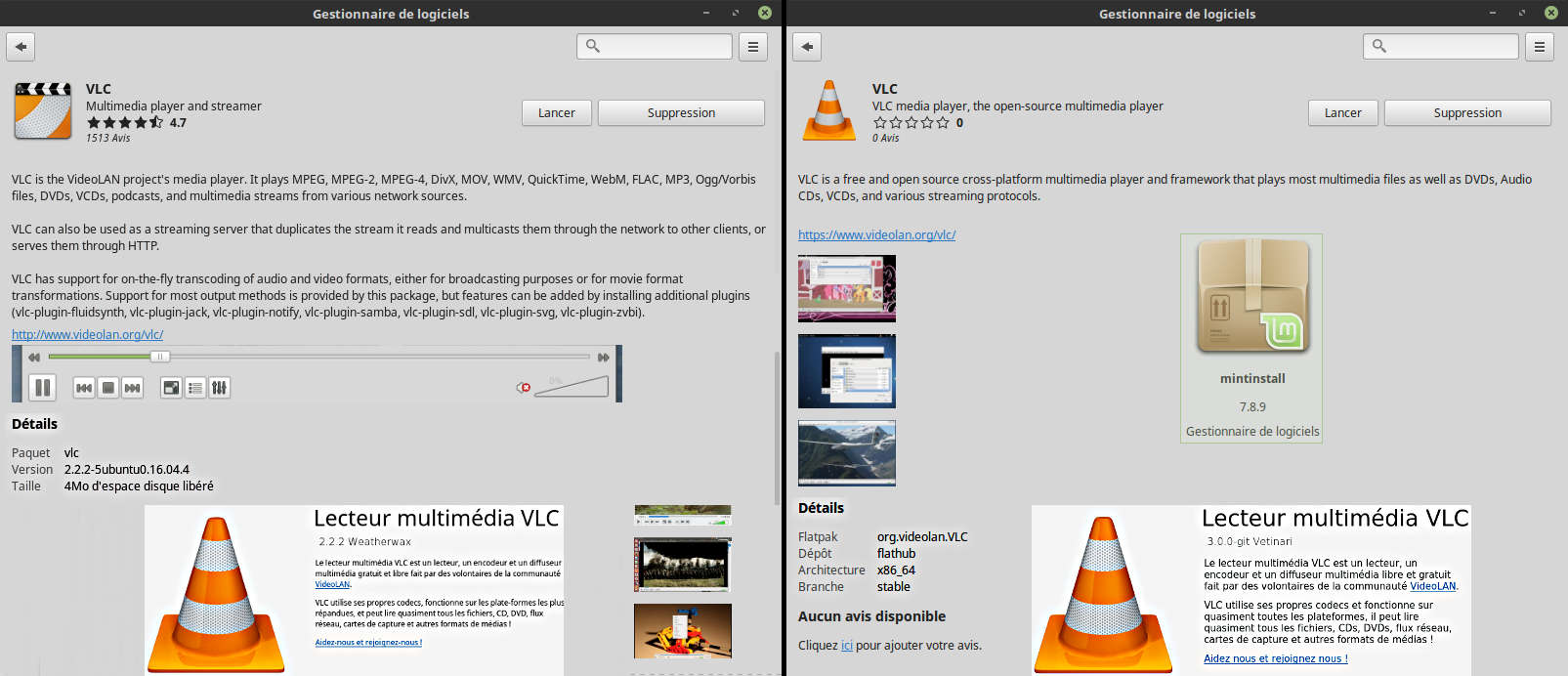Open the first Flatpak VLC screenshot thumbnail
Screen dimensions: 1568x676
[x=847, y=289]
